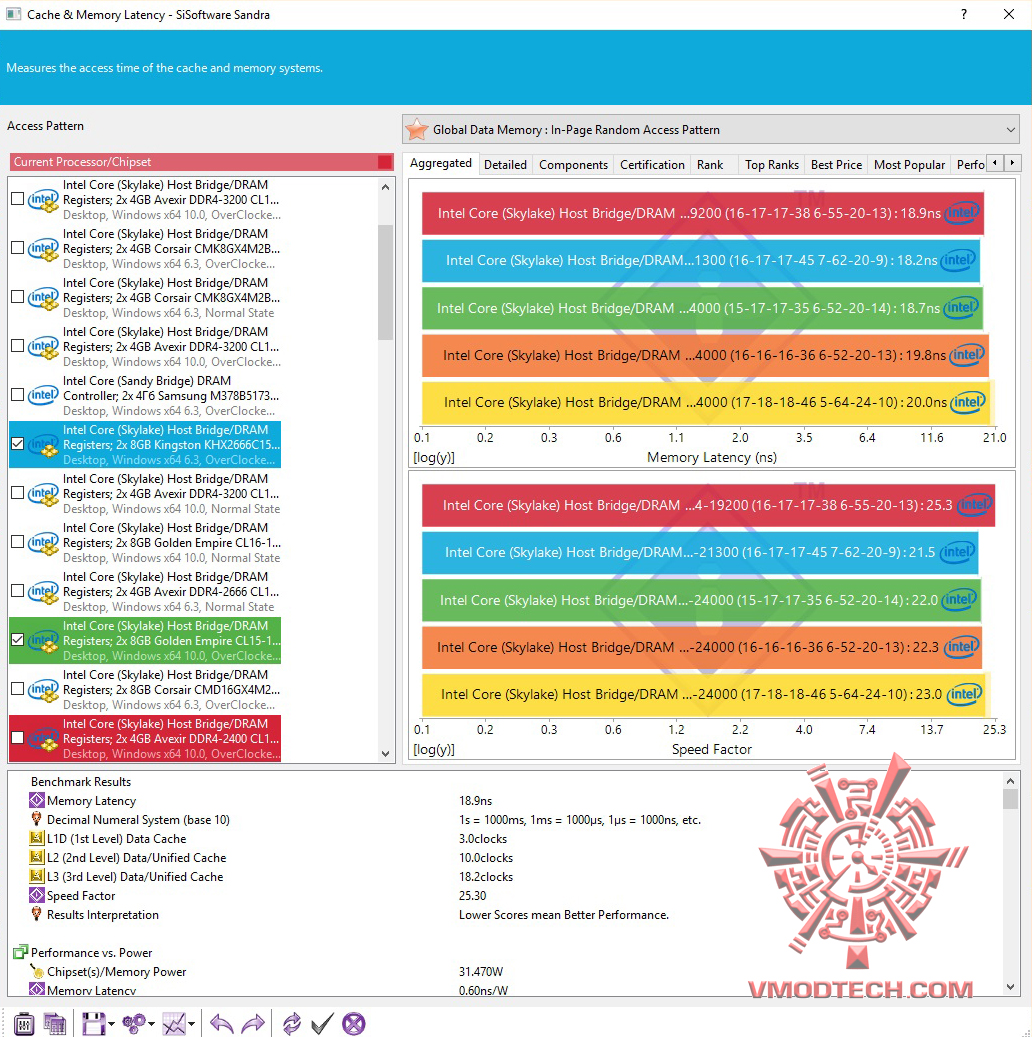Screen dimensions: 1032x1037
Task: Click processor list scroll up arrow
Action: click(386, 187)
